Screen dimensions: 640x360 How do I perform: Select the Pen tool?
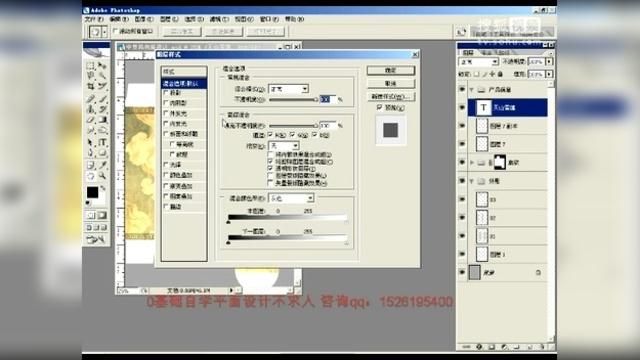(90, 153)
